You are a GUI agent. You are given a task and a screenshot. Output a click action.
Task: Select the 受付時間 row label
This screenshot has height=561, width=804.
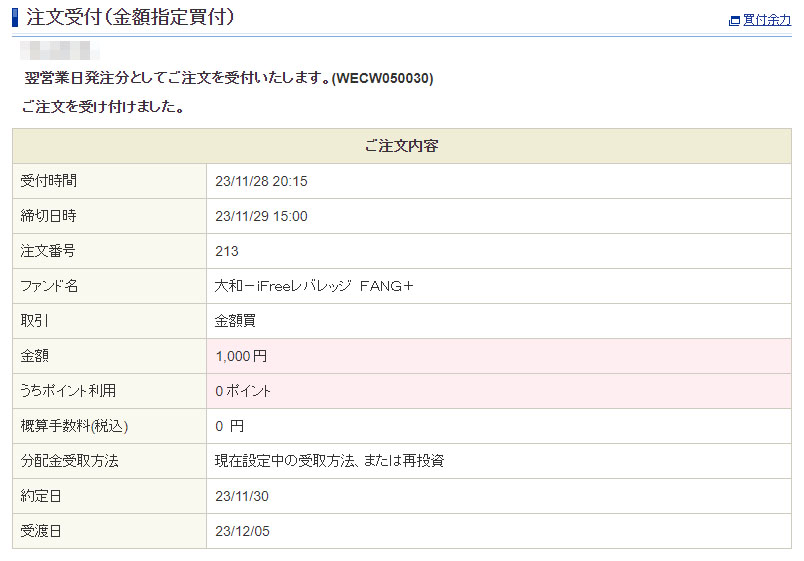coord(49,181)
